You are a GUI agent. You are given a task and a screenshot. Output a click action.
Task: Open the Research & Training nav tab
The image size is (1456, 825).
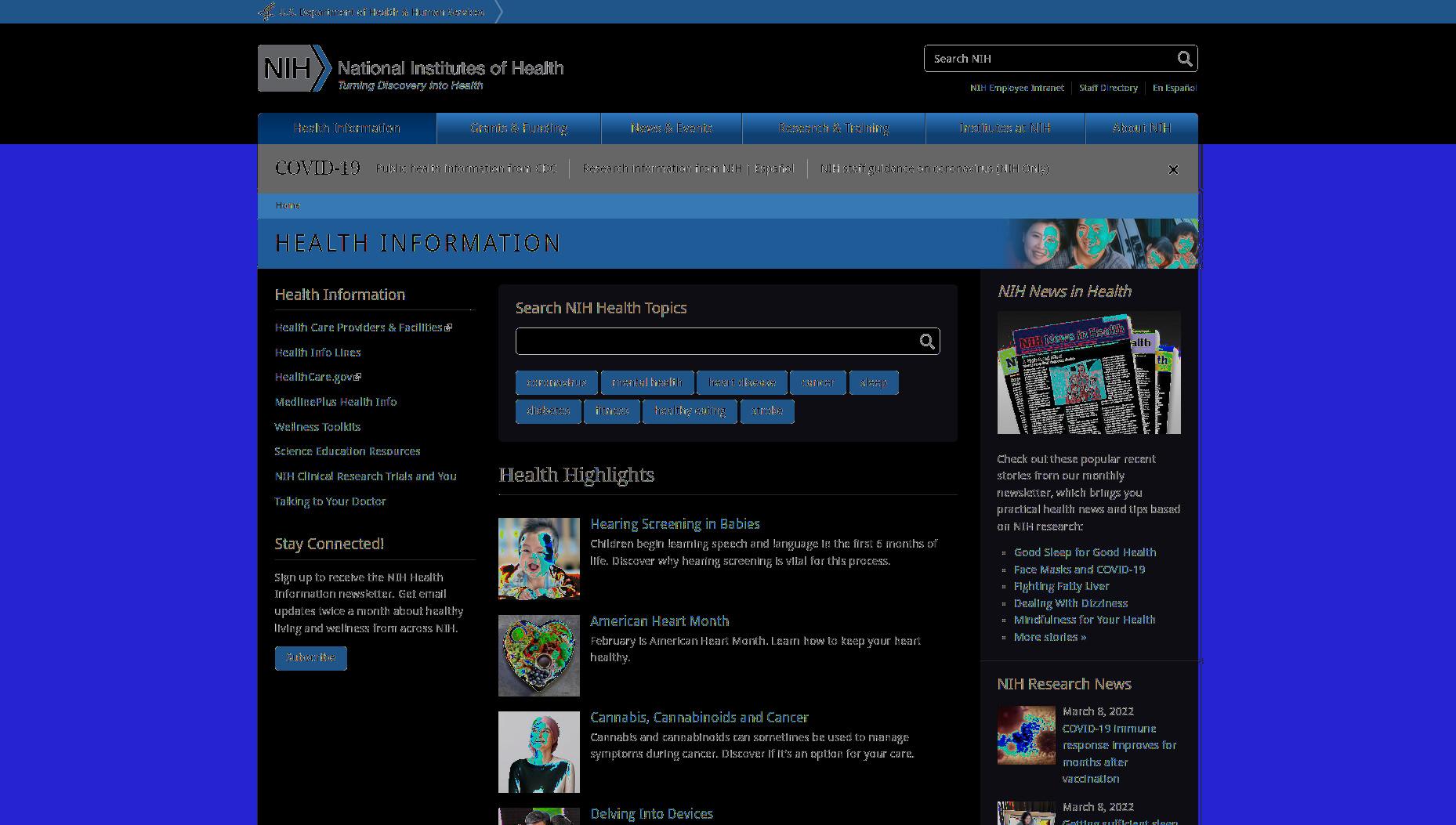click(x=834, y=128)
